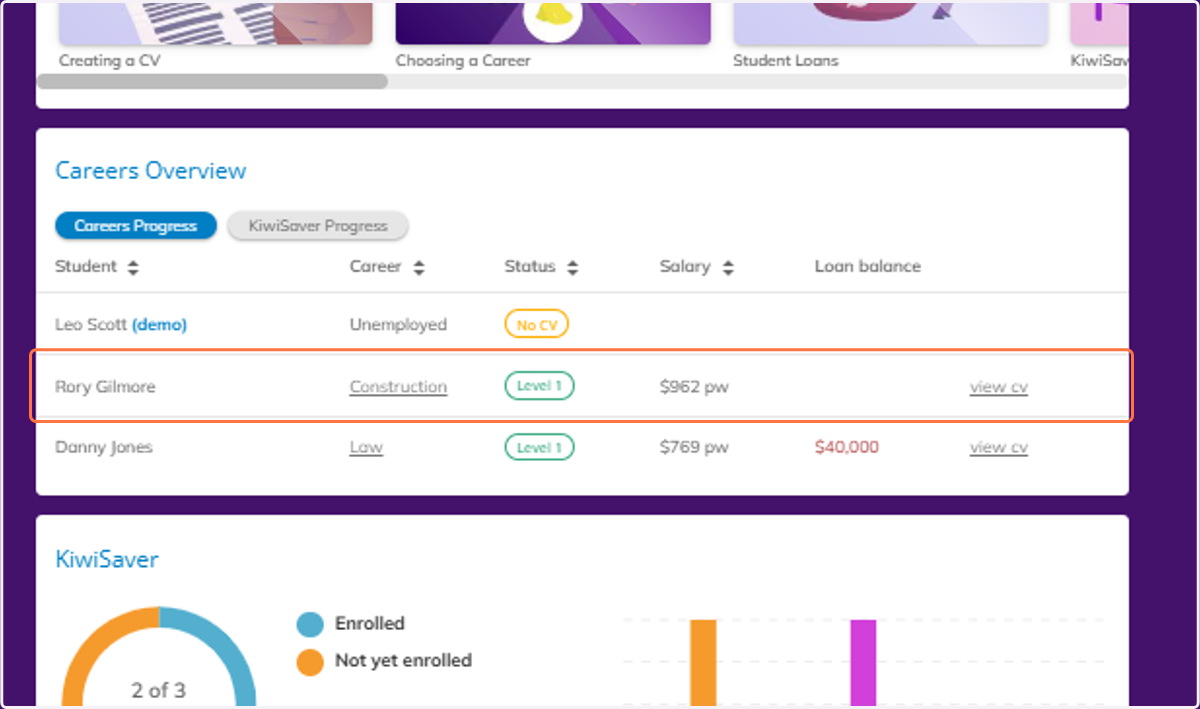Click the orange bar in KiwiSaver chart
Image resolution: width=1200 pixels, height=709 pixels.
[x=703, y=663]
